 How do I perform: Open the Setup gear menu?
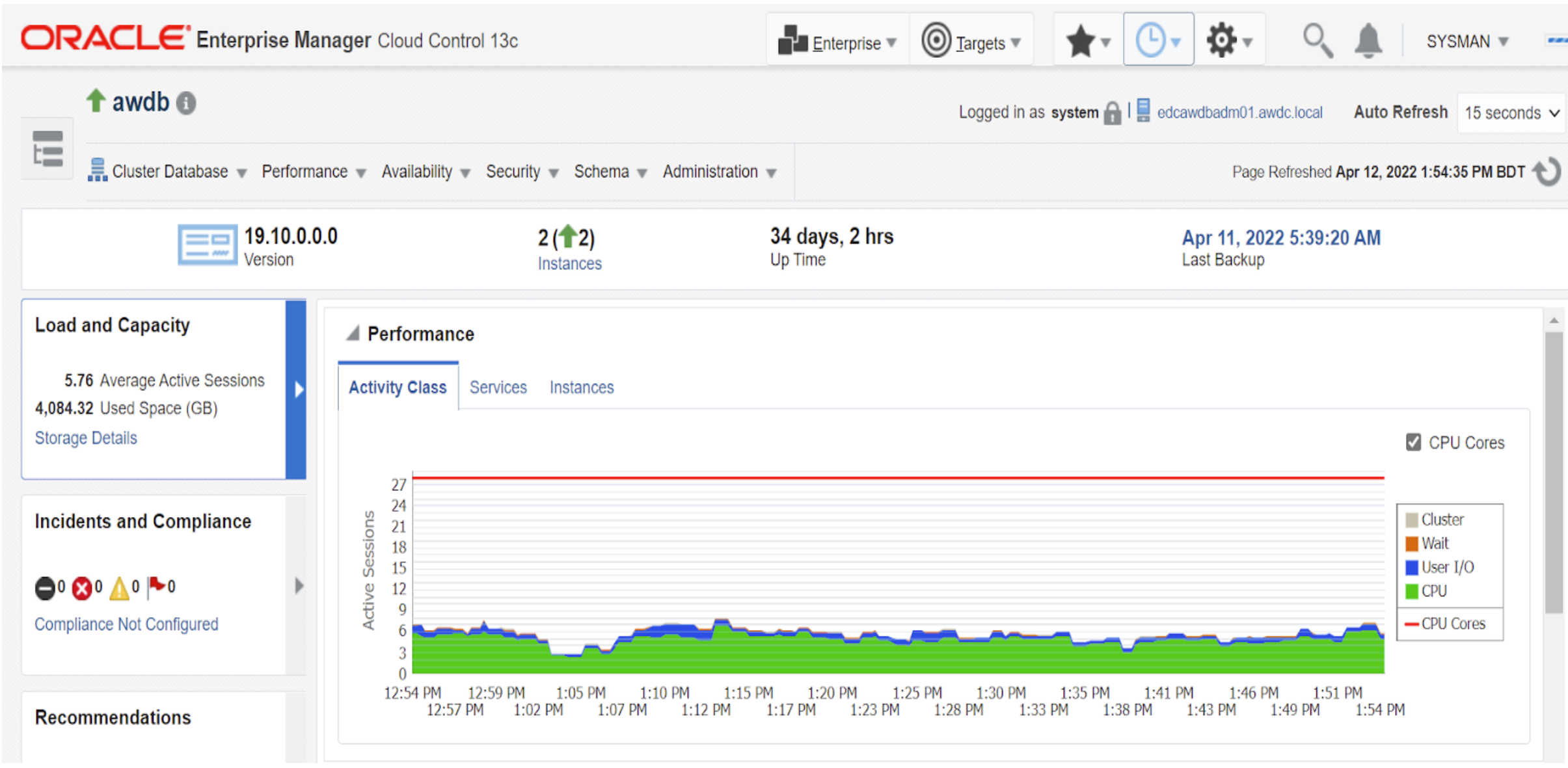pos(1229,42)
